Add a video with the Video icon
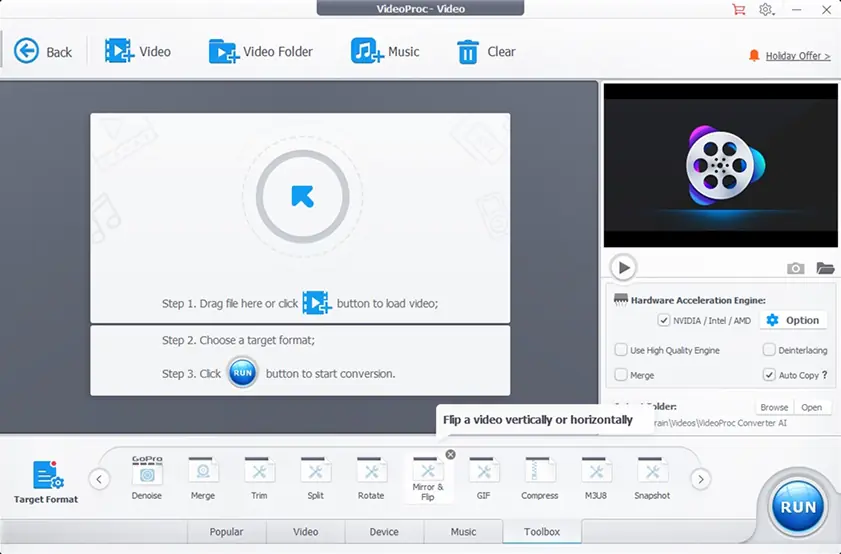The height and width of the screenshot is (554, 841). pyautogui.click(x=119, y=51)
